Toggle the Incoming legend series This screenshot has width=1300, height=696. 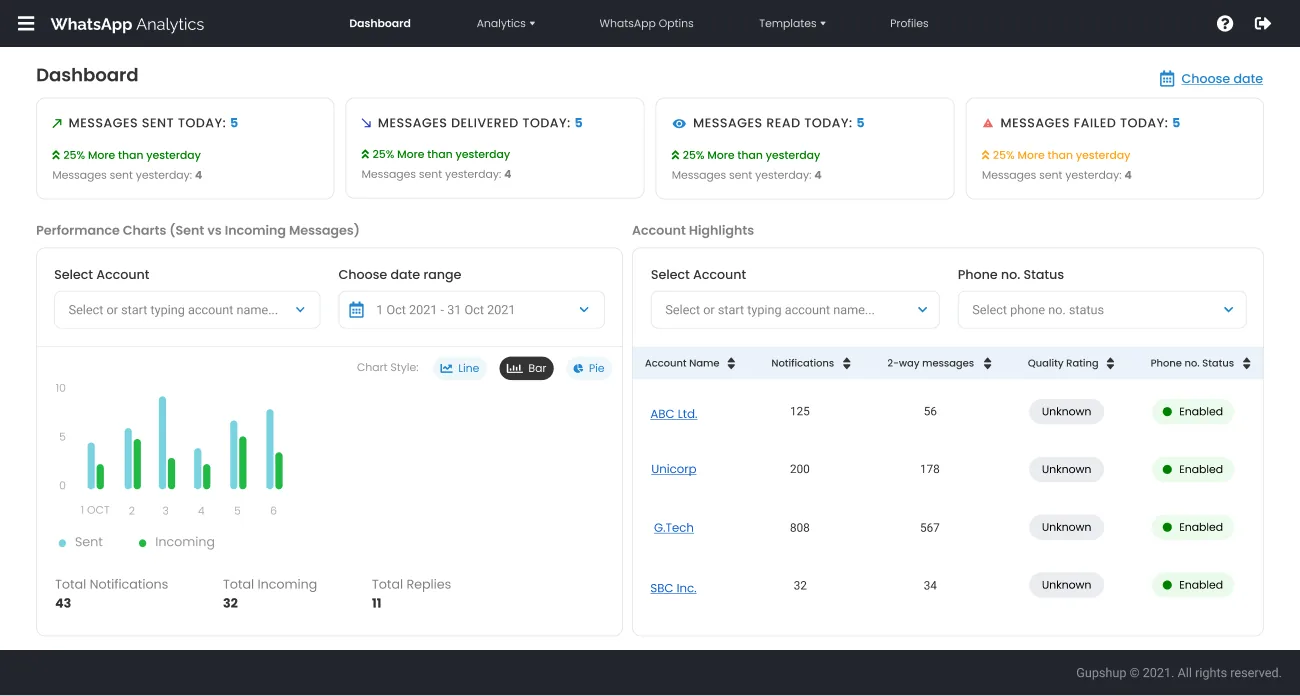pyautogui.click(x=177, y=542)
